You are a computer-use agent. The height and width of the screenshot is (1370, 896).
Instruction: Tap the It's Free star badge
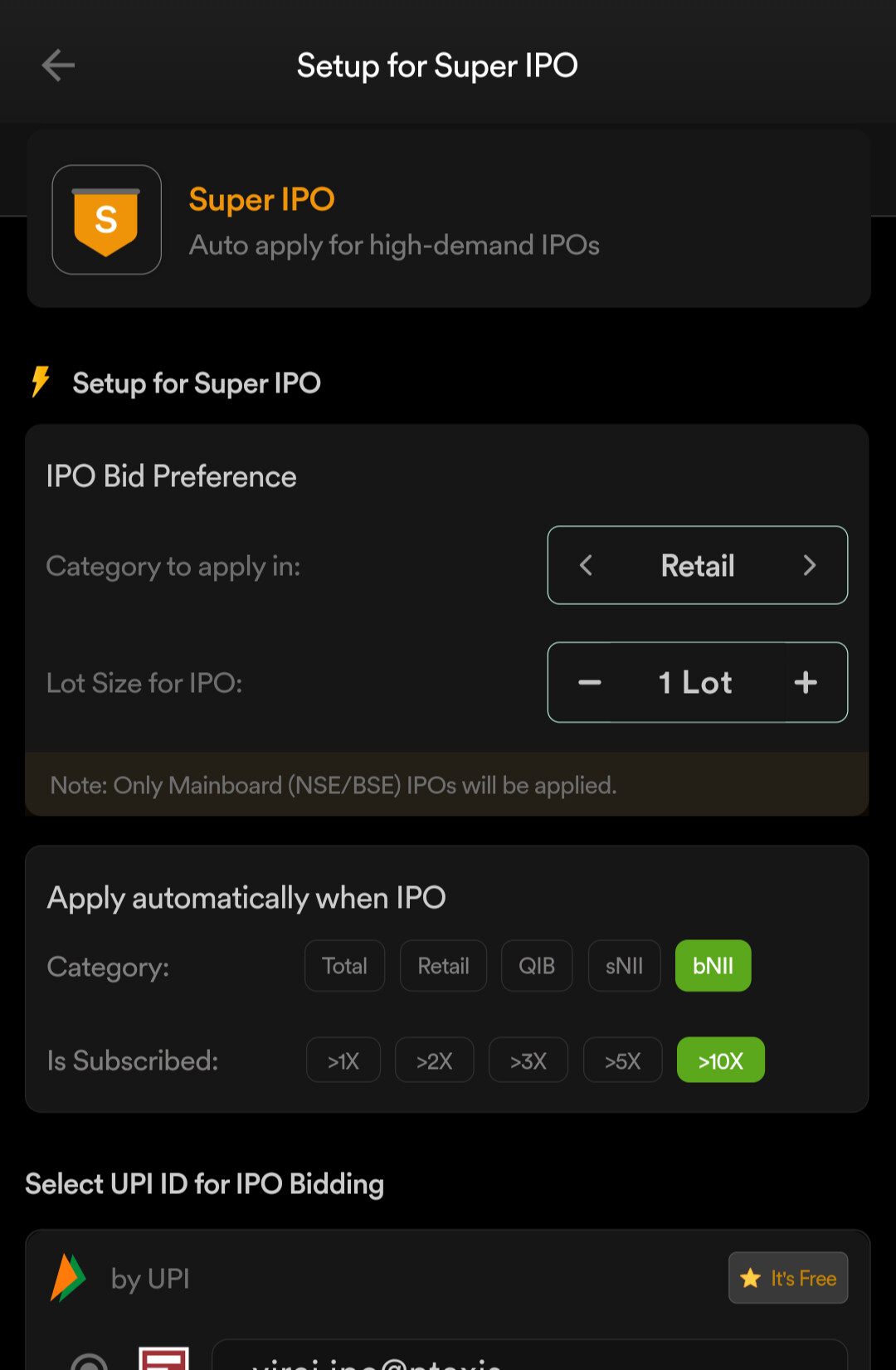788,1278
